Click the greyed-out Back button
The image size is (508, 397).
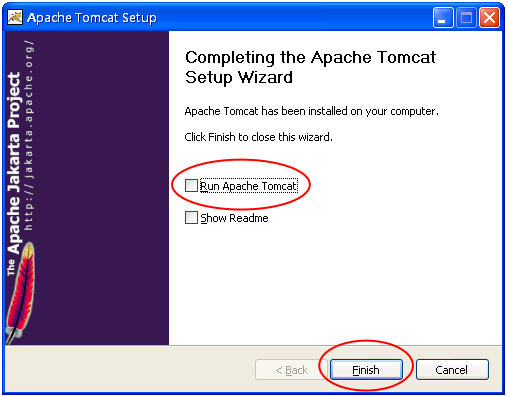click(291, 370)
